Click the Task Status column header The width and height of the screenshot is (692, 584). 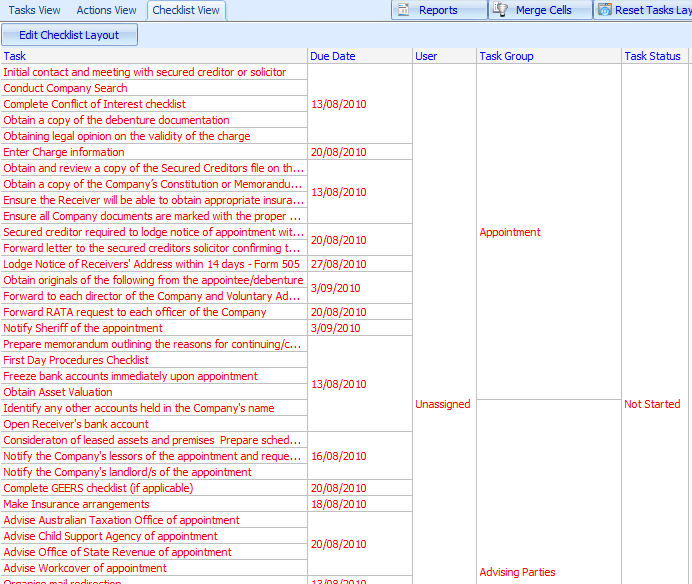[652, 56]
